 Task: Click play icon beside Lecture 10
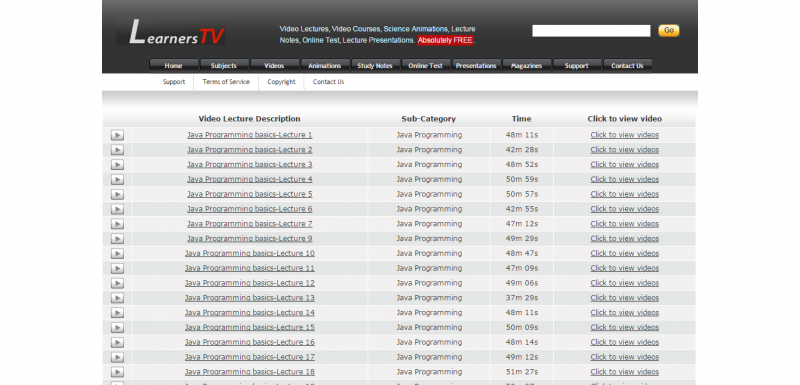coord(117,253)
